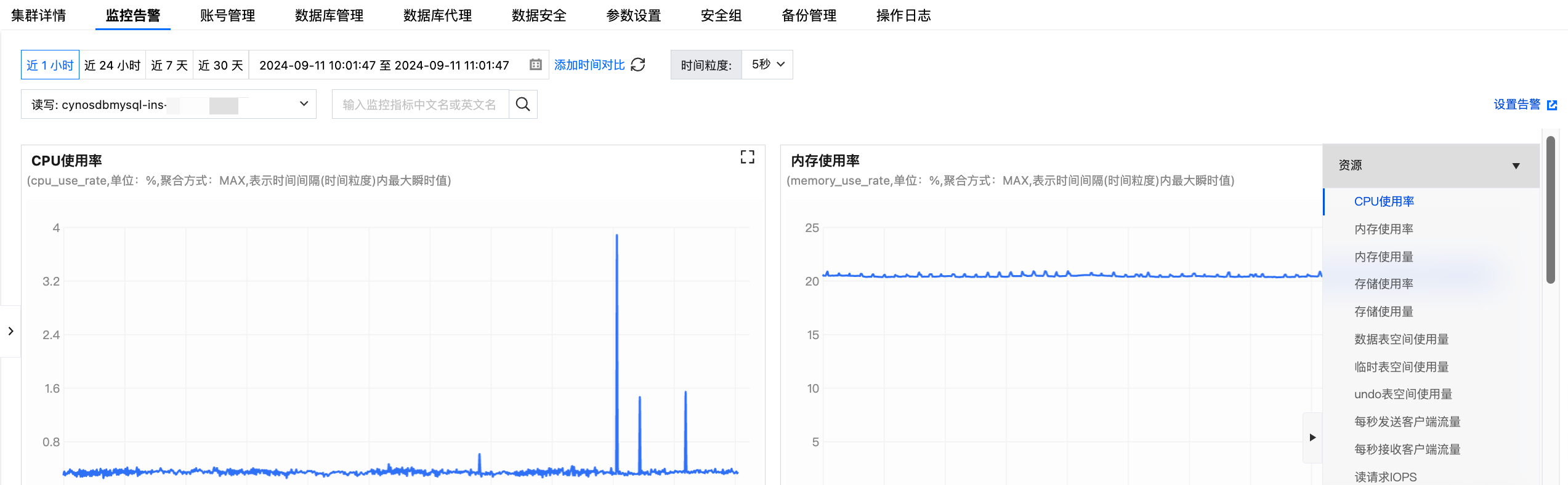
Task: Click the magnifier search icon
Action: coord(523,104)
